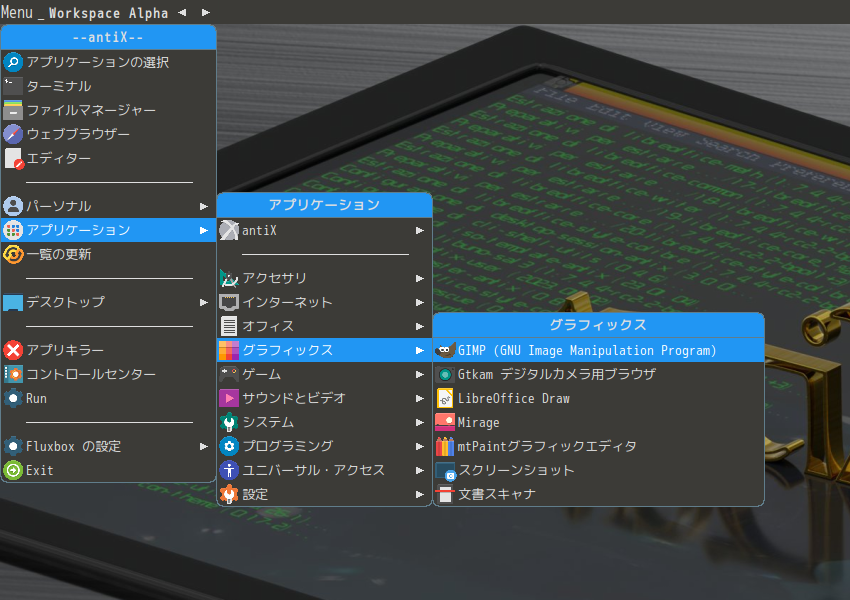
Task: Click the red X icon beside アプリキラー
Action: [x=13, y=350]
